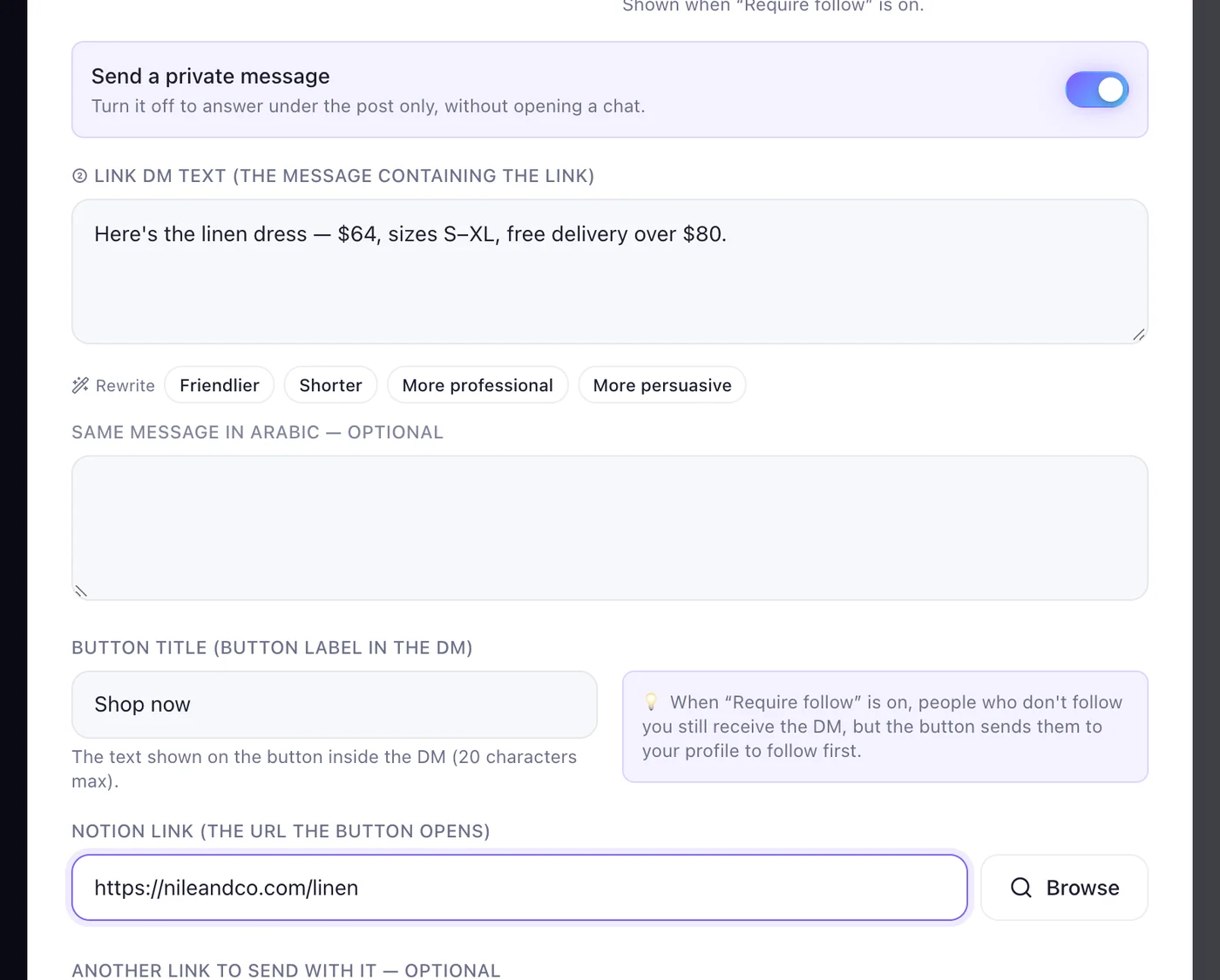Click the Notion link URL field
Image resolution: width=1220 pixels, height=980 pixels.
pos(519,888)
